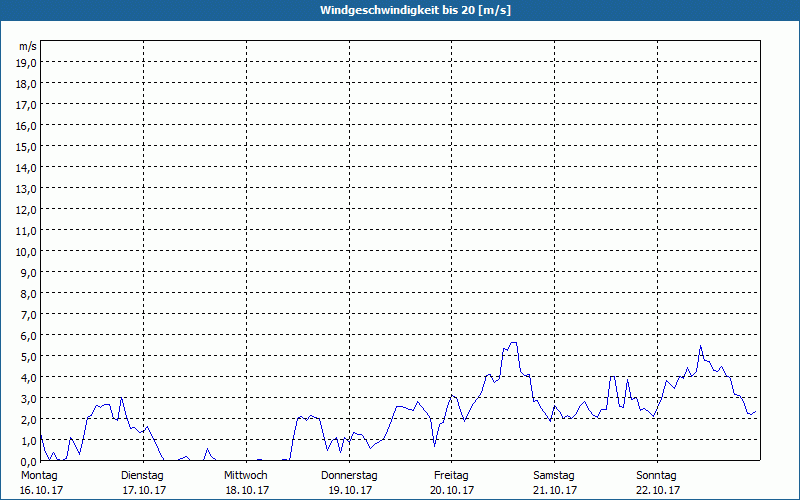Click the date 20.10.17
Viewport: 800px width, 500px height.
(x=452, y=490)
